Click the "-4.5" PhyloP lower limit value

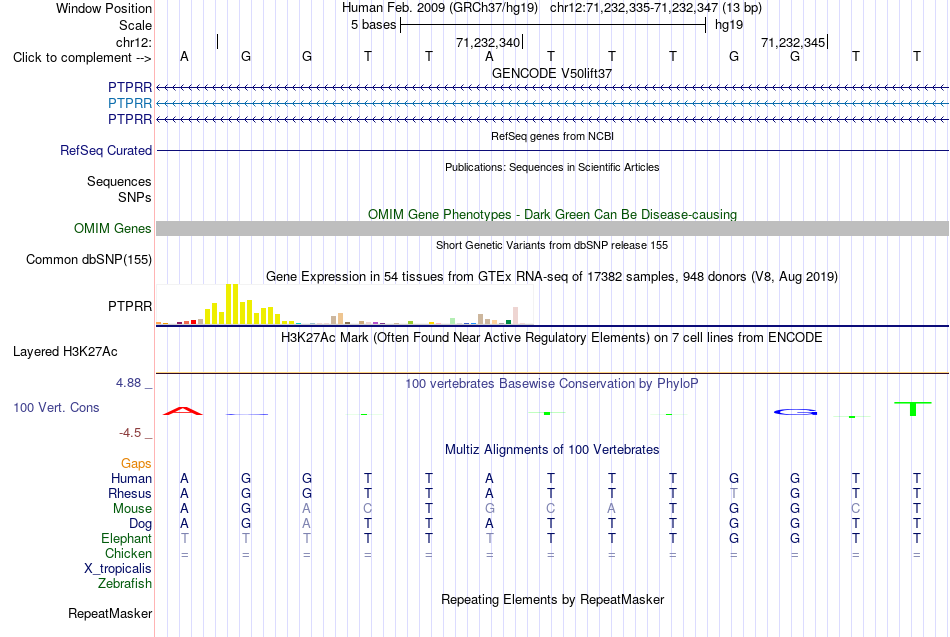point(130,433)
